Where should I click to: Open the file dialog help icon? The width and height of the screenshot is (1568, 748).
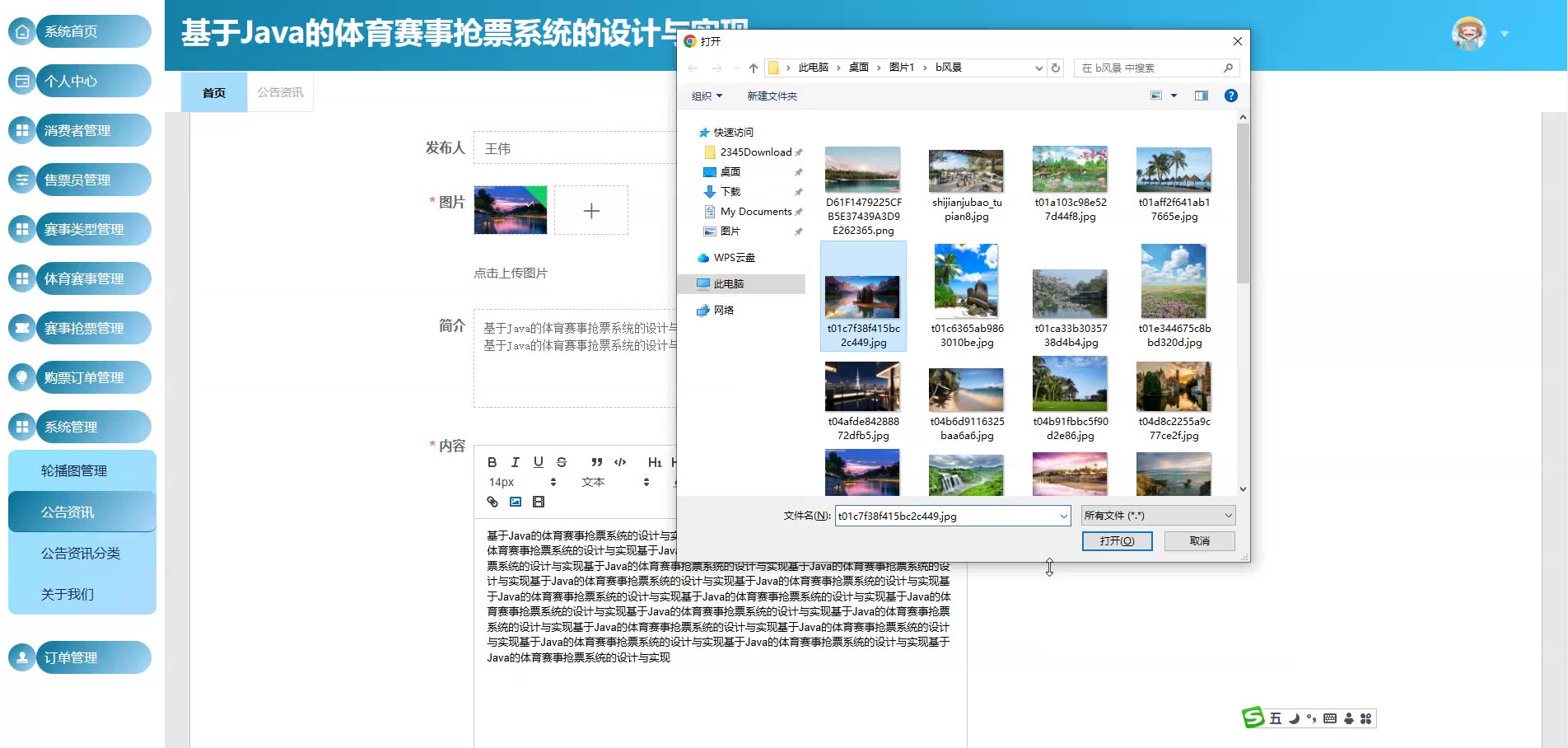click(x=1230, y=96)
